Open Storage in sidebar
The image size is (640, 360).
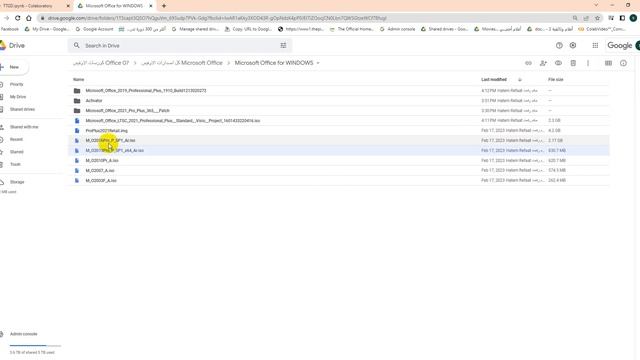click(x=17, y=182)
